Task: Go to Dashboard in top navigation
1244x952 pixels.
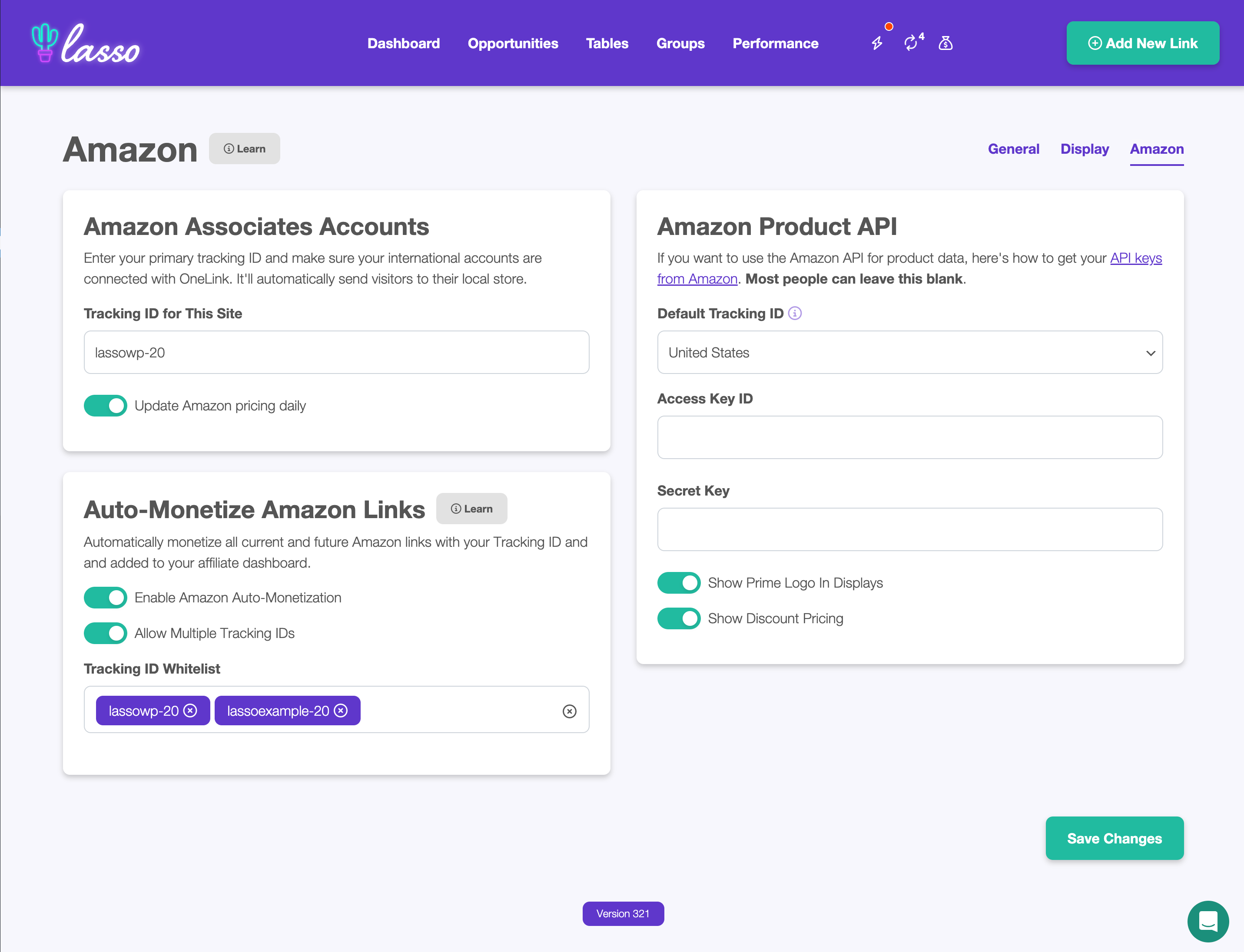Action: pos(403,43)
